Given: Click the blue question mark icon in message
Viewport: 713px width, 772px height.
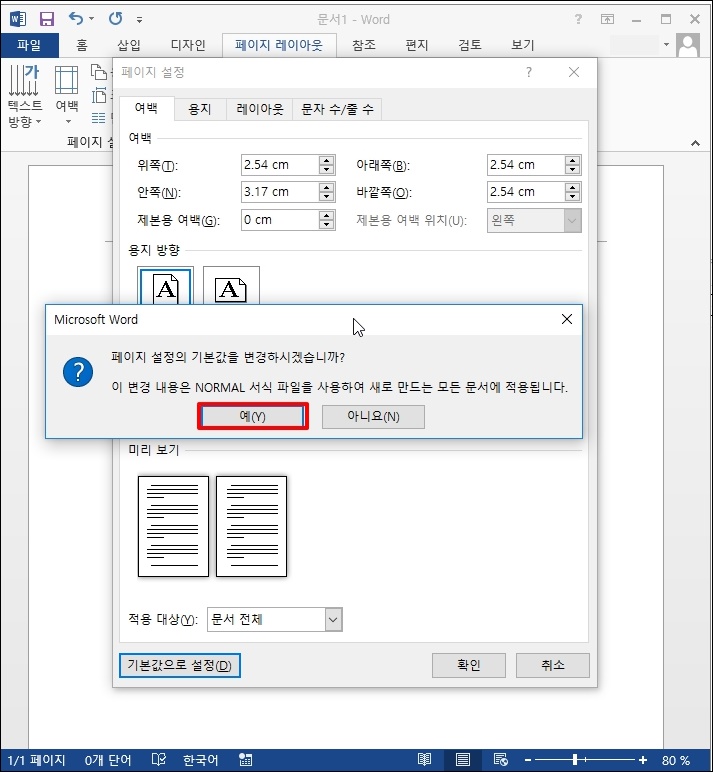Looking at the screenshot, I should pos(78,372).
